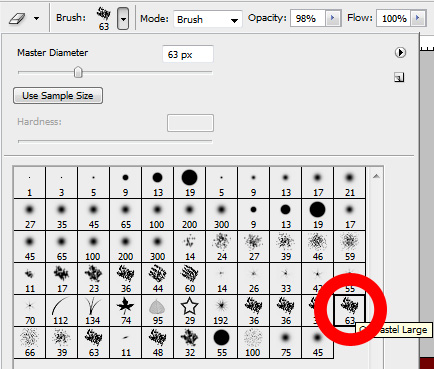Open the Mode dropdown showing Brush
Screen dimensions: 434x369
point(208,19)
